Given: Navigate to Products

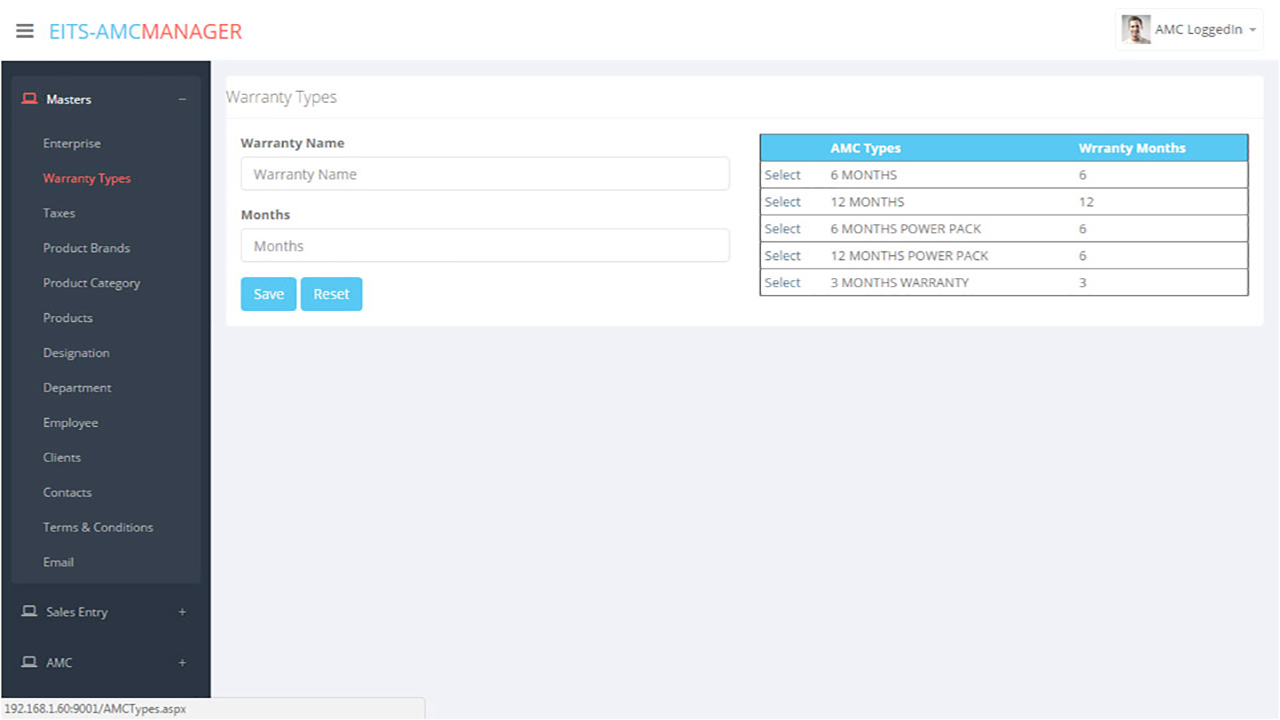Looking at the screenshot, I should 68,318.
